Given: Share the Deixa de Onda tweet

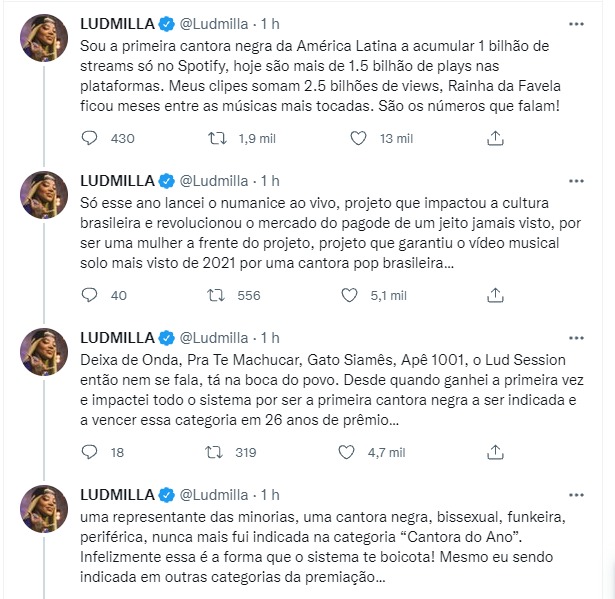Looking at the screenshot, I should pyautogui.click(x=494, y=452).
